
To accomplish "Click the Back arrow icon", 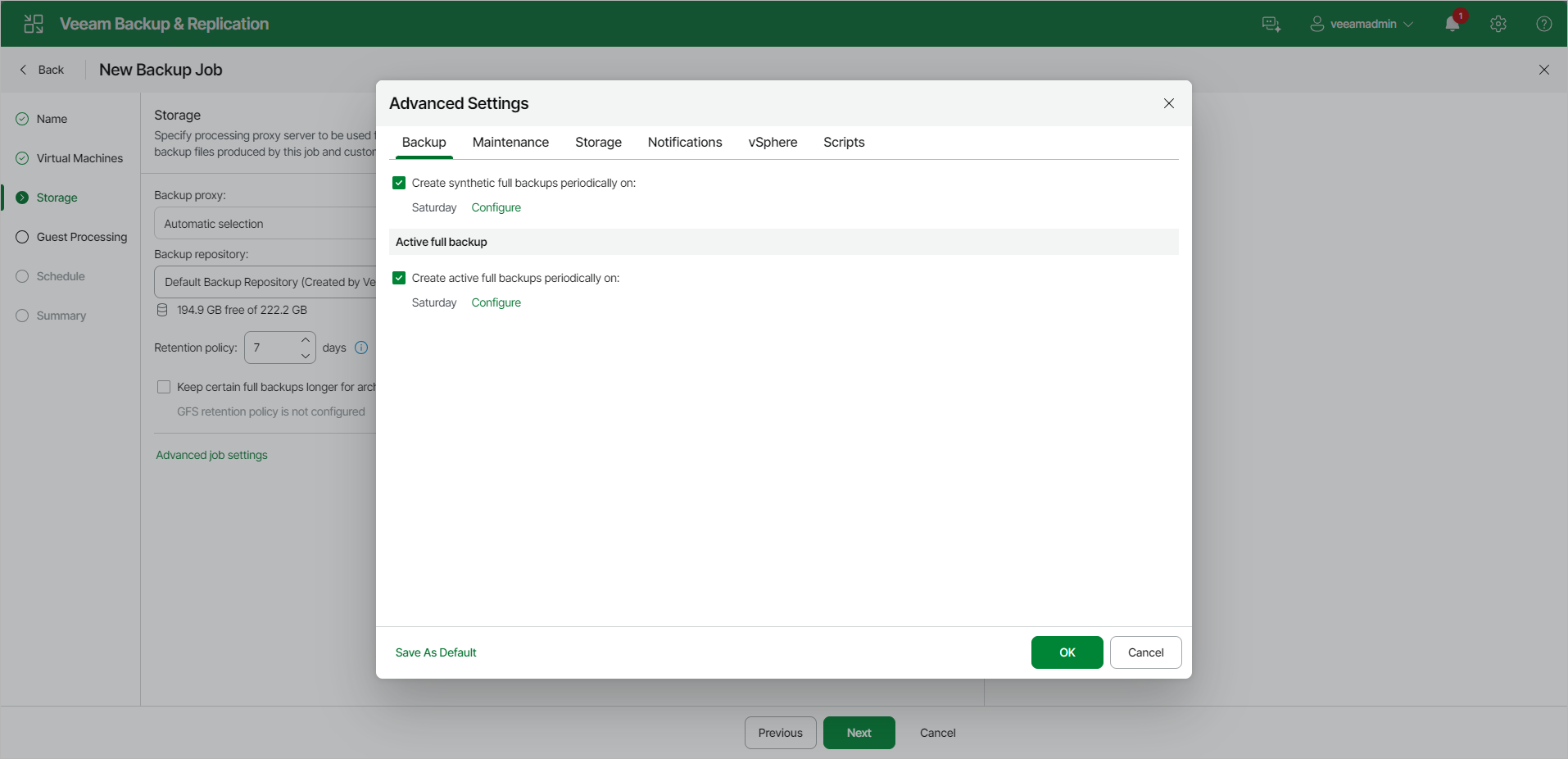I will point(23,70).
